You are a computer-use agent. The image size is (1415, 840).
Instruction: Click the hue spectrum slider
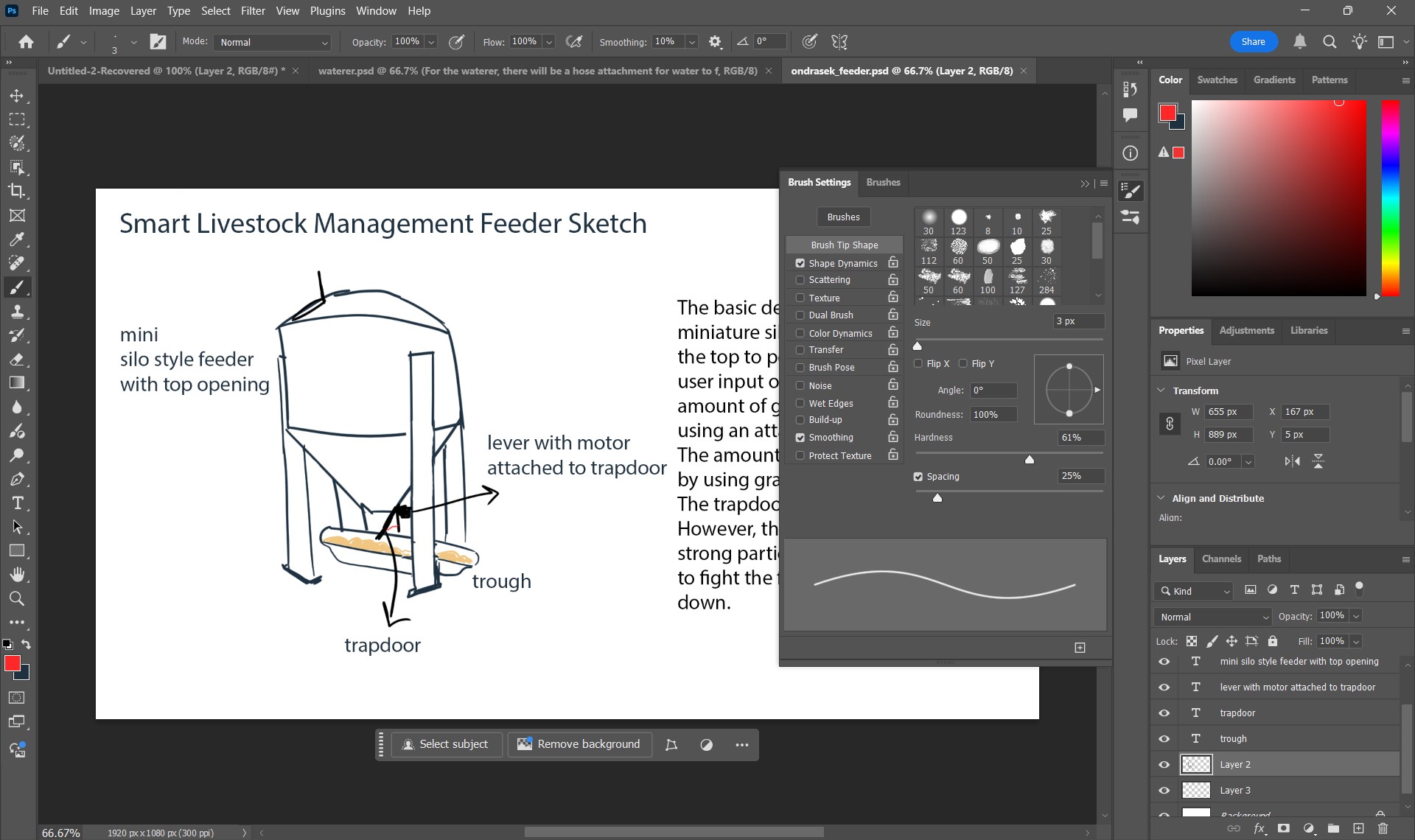pos(1390,199)
